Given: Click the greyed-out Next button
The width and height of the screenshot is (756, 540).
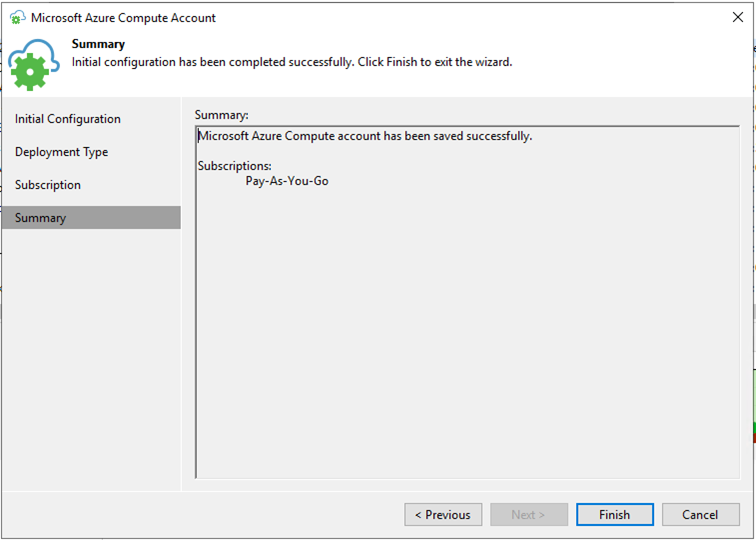Looking at the screenshot, I should pyautogui.click(x=529, y=514).
